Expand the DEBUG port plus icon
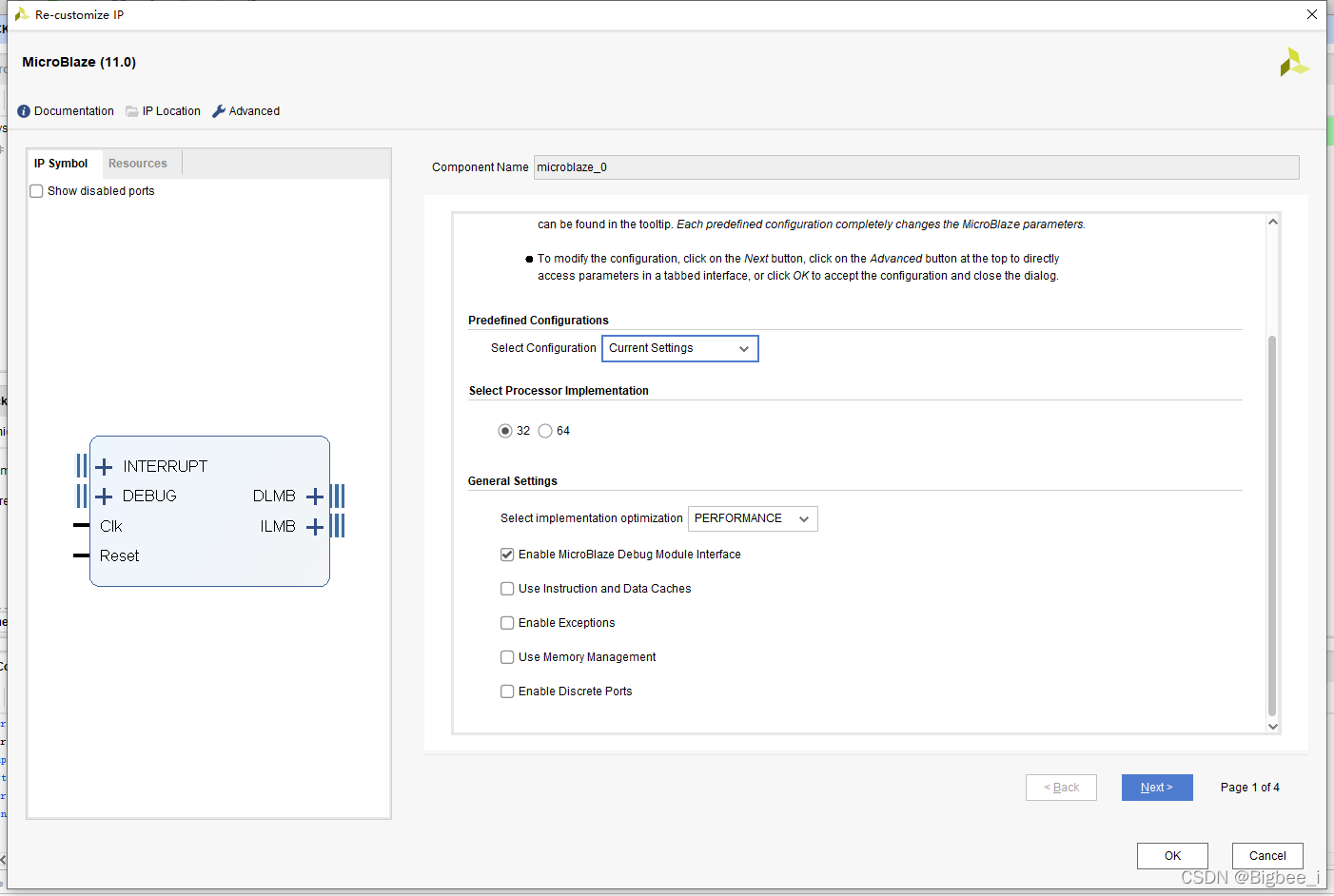1334x896 pixels. (x=104, y=496)
